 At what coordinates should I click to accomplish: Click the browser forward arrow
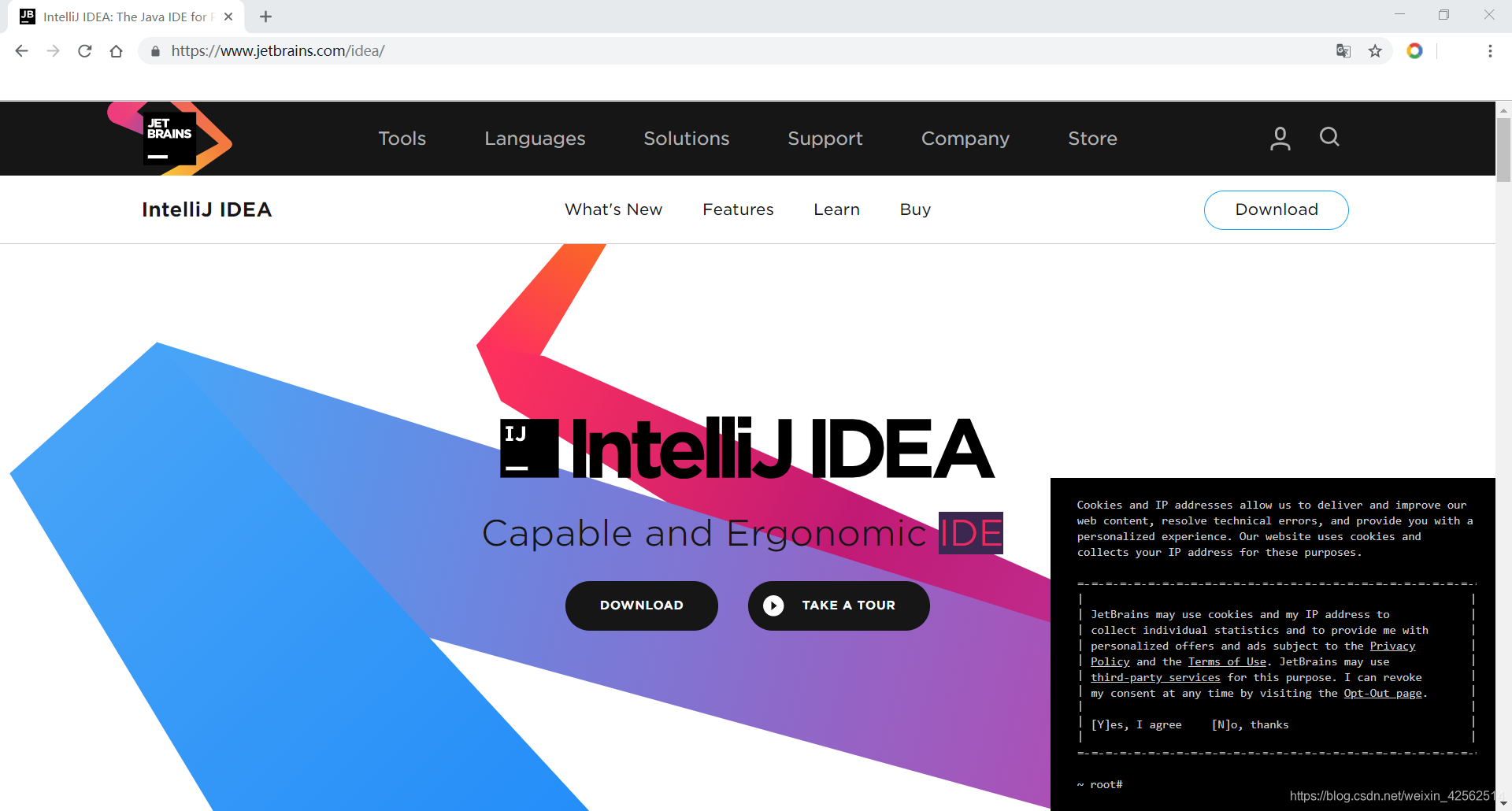pos(53,51)
